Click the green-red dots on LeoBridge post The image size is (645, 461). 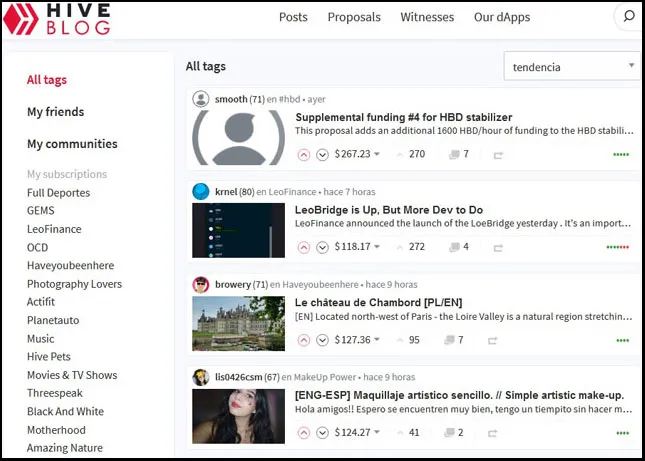click(618, 247)
